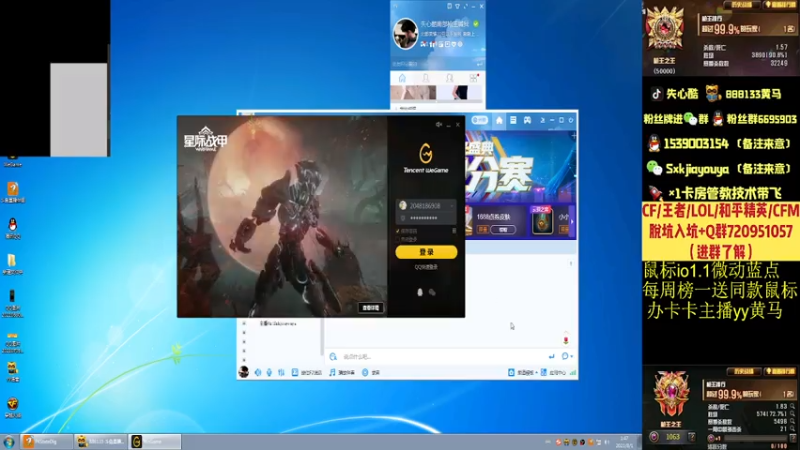This screenshot has width=800, height=450.
Task: Open the yellow folder desktop shortcut
Action: pyautogui.click(x=12, y=264)
